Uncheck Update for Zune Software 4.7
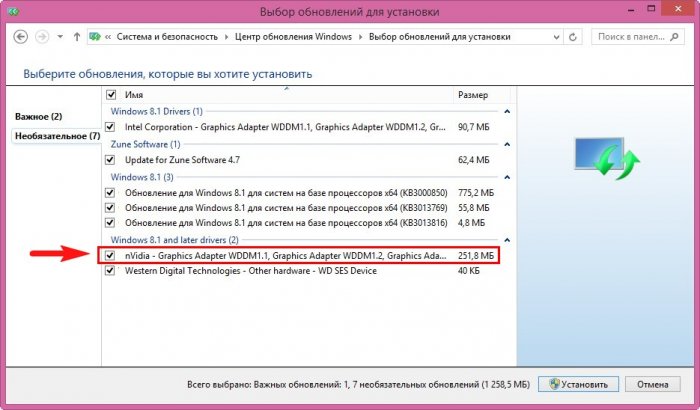The image size is (700, 410). point(111,159)
